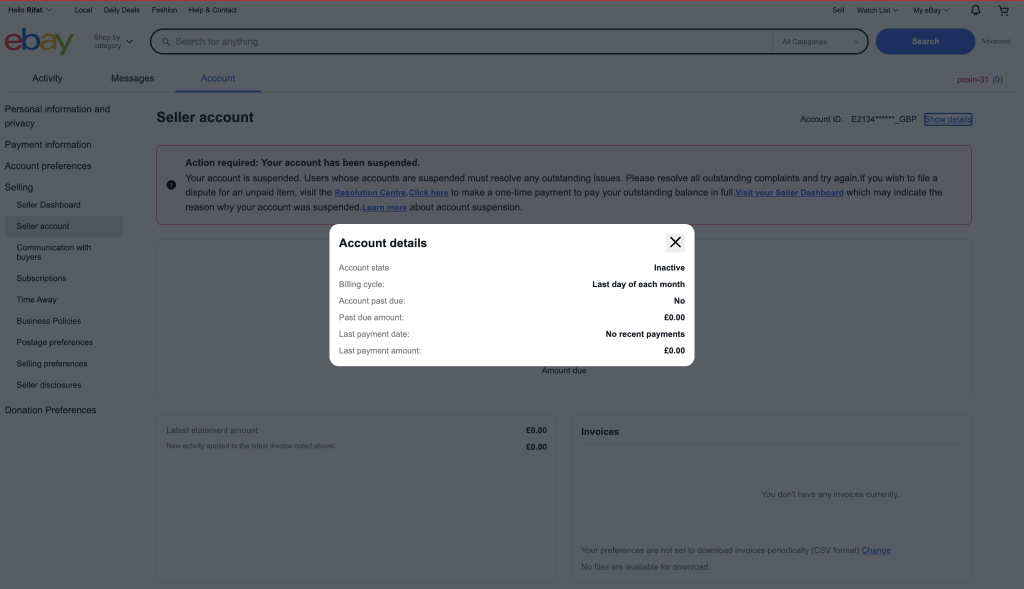Click the 'Past due amount:' label
Screen dimensions: 1024x589
click(371, 317)
